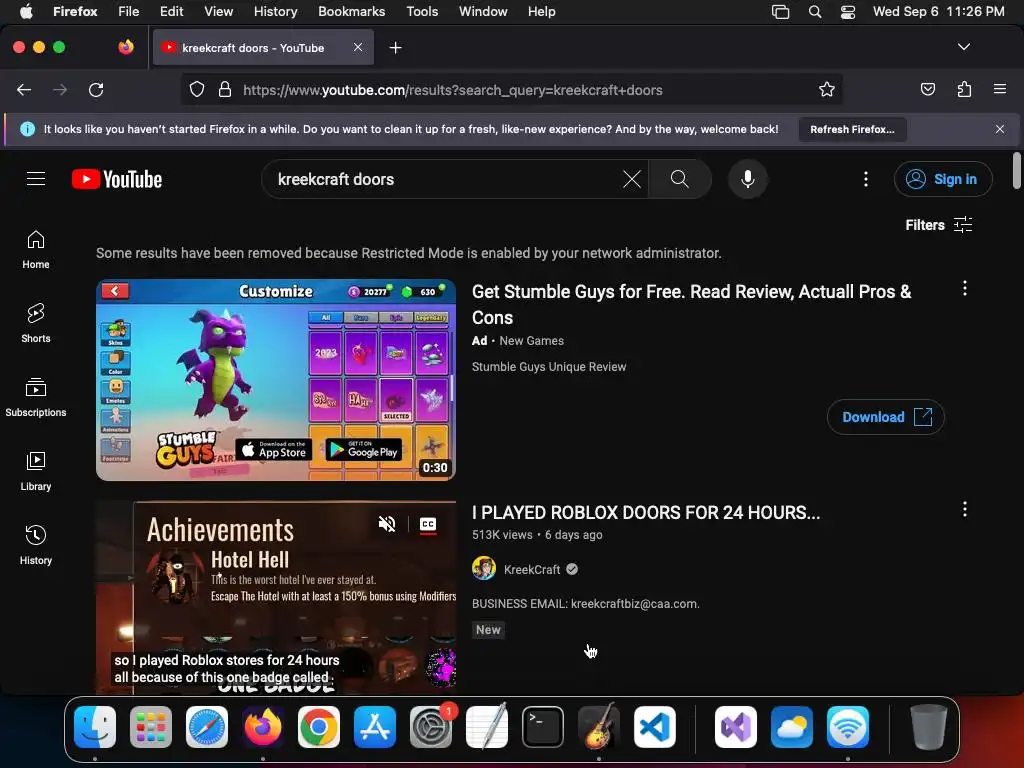This screenshot has height=768, width=1024.
Task: Click the Sign in button
Action: [943, 179]
